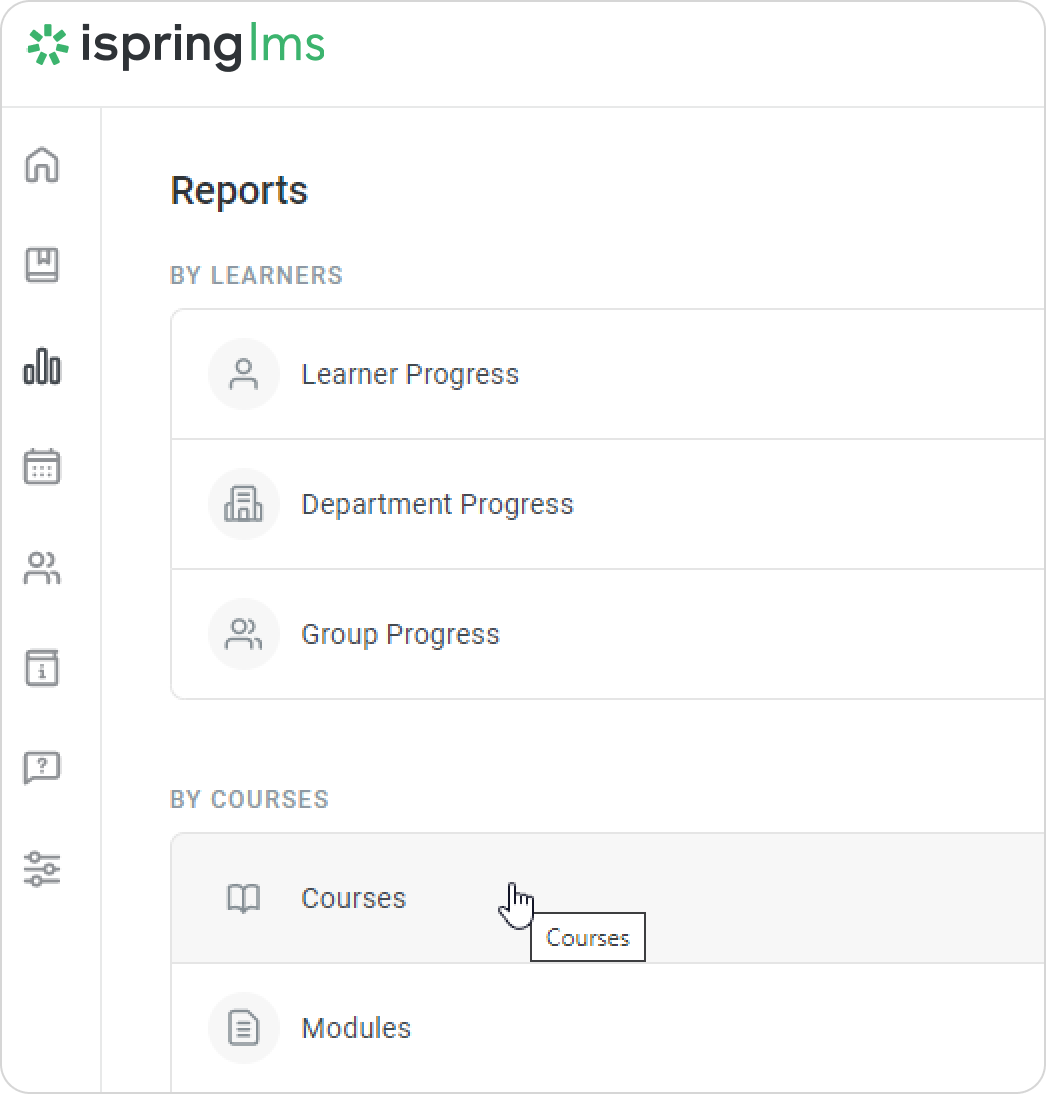Image resolution: width=1046 pixels, height=1094 pixels.
Task: Click the open book icon beside Courses
Action: coord(243,899)
